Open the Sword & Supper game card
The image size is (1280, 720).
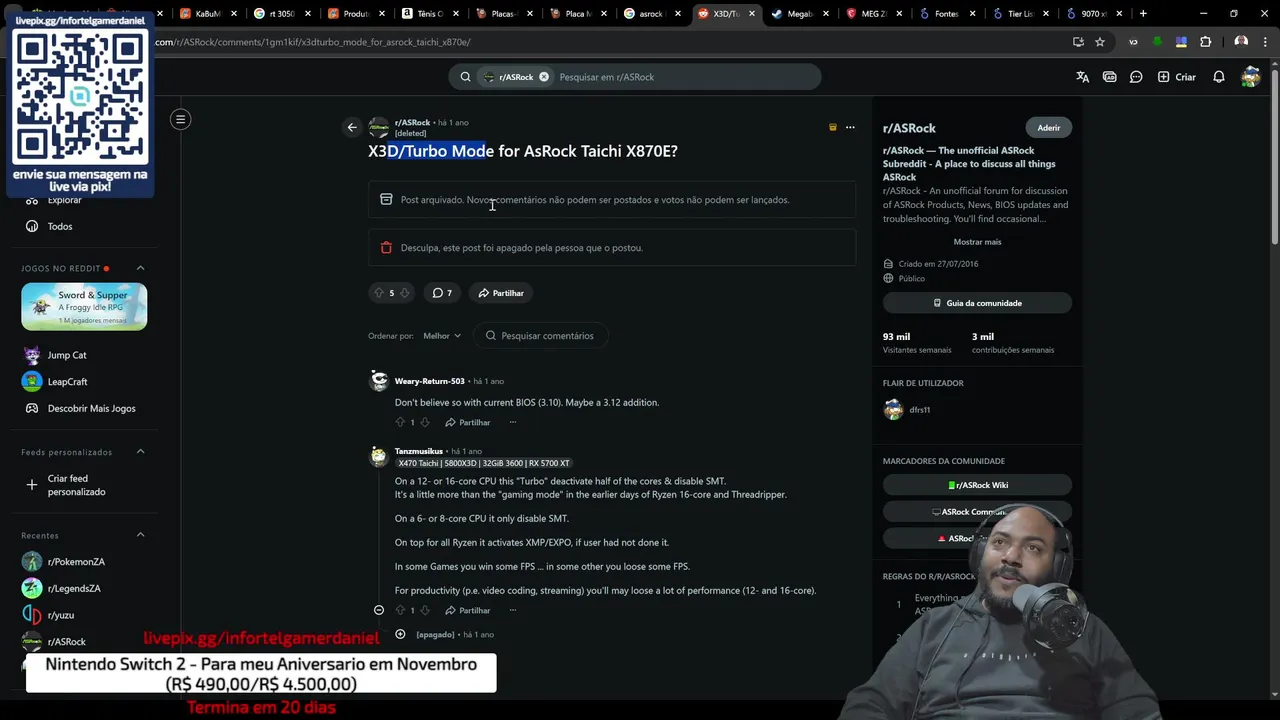(x=84, y=306)
